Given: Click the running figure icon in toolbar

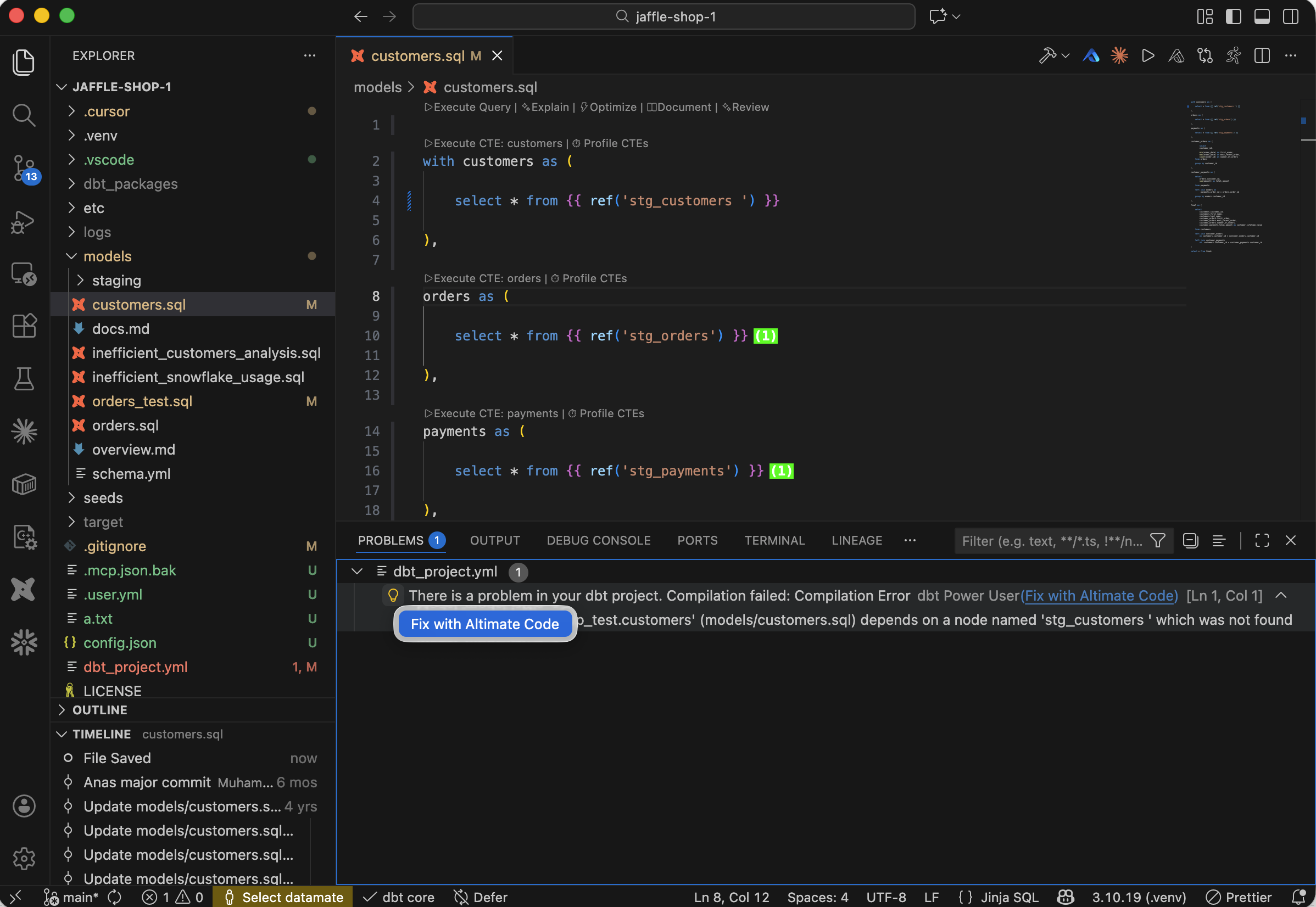Looking at the screenshot, I should [1233, 55].
